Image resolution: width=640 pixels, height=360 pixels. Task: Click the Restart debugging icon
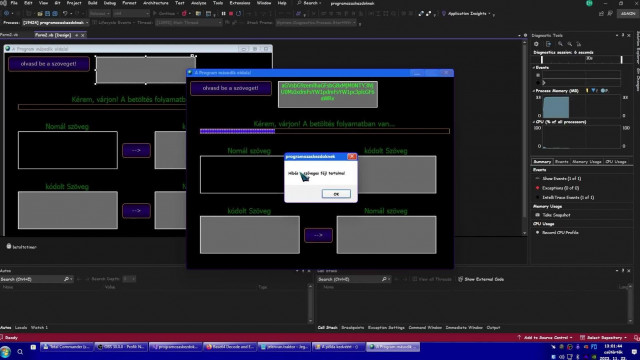point(239,13)
